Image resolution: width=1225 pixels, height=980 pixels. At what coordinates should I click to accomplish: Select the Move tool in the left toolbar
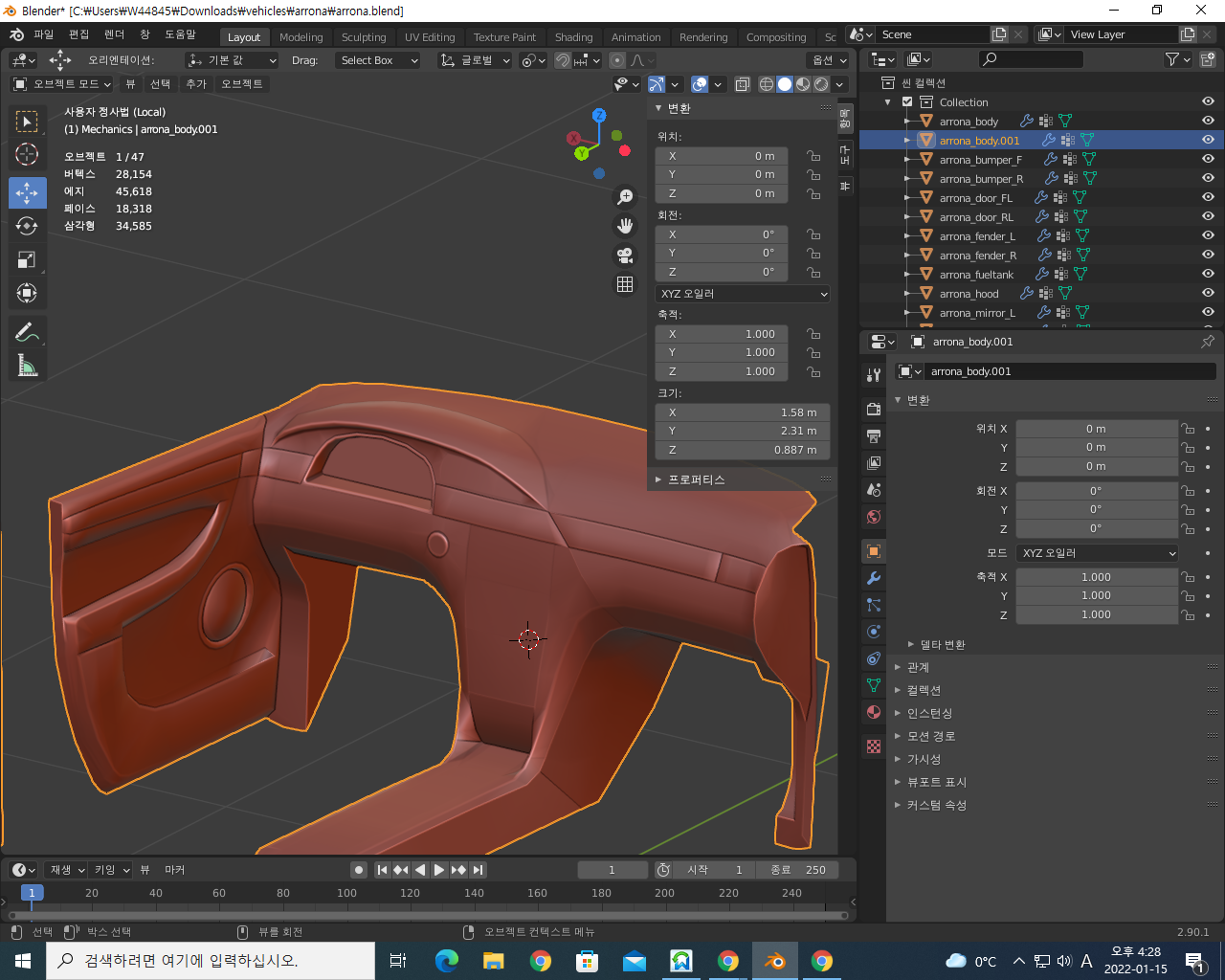(x=27, y=192)
